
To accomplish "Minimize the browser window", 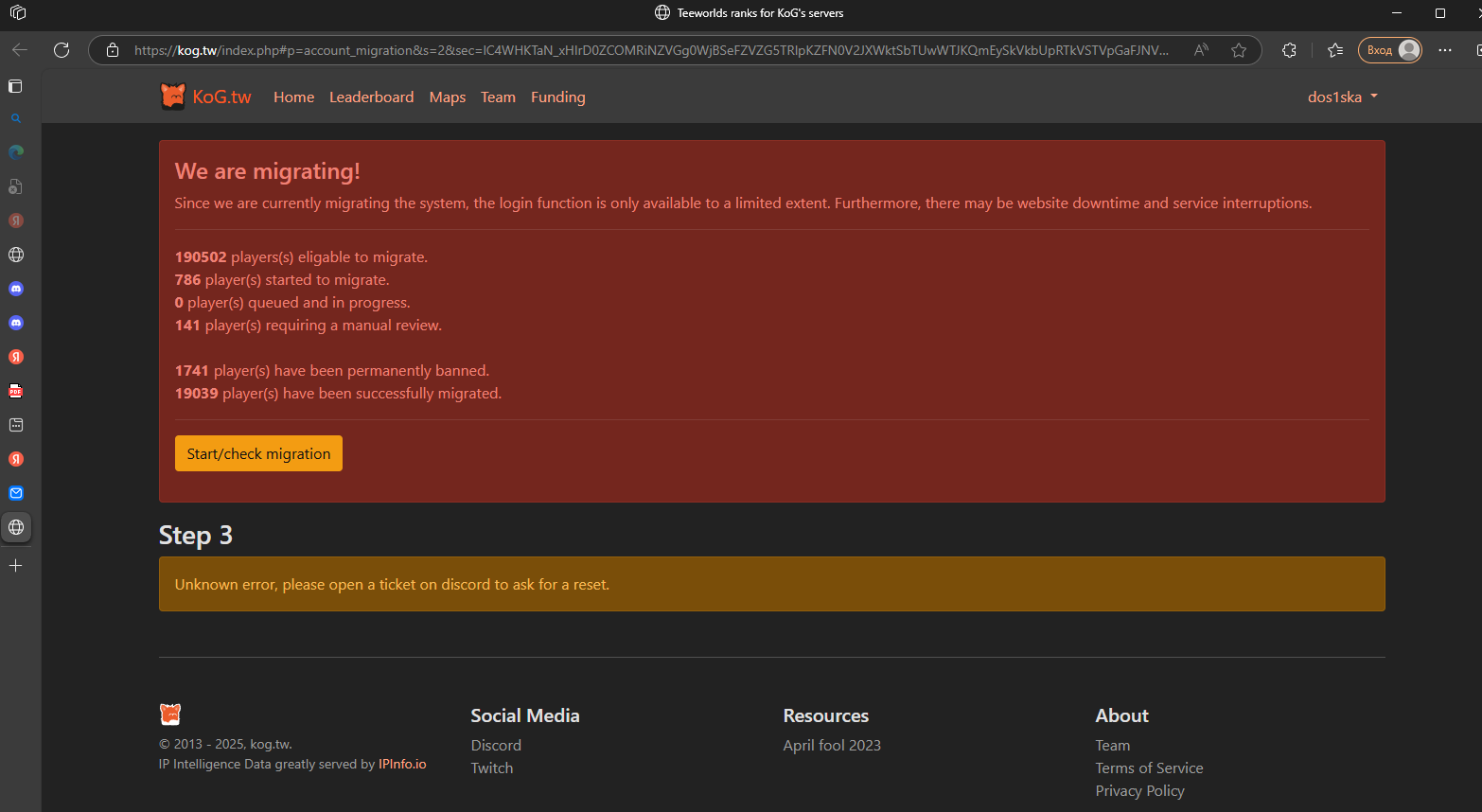I will point(1397,13).
